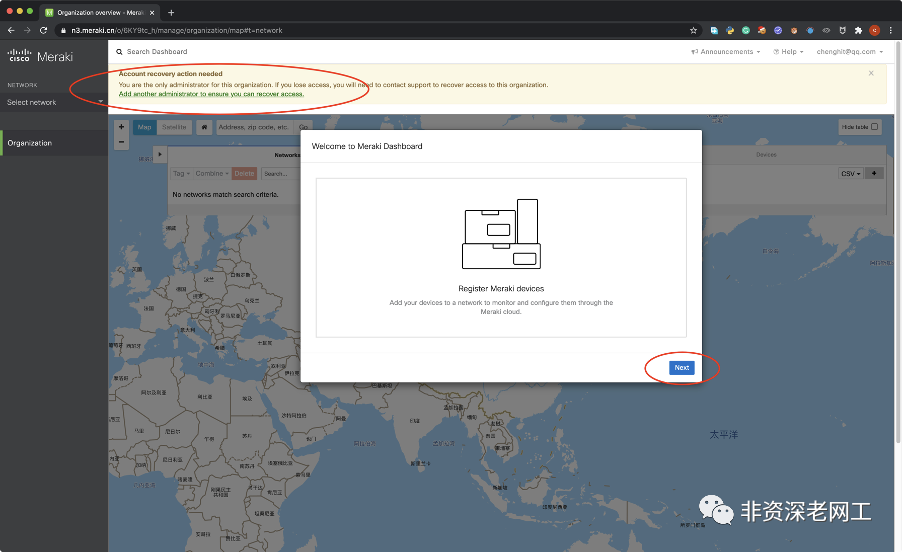
Task: Click the shield-cat extension icon
Action: pos(842,30)
